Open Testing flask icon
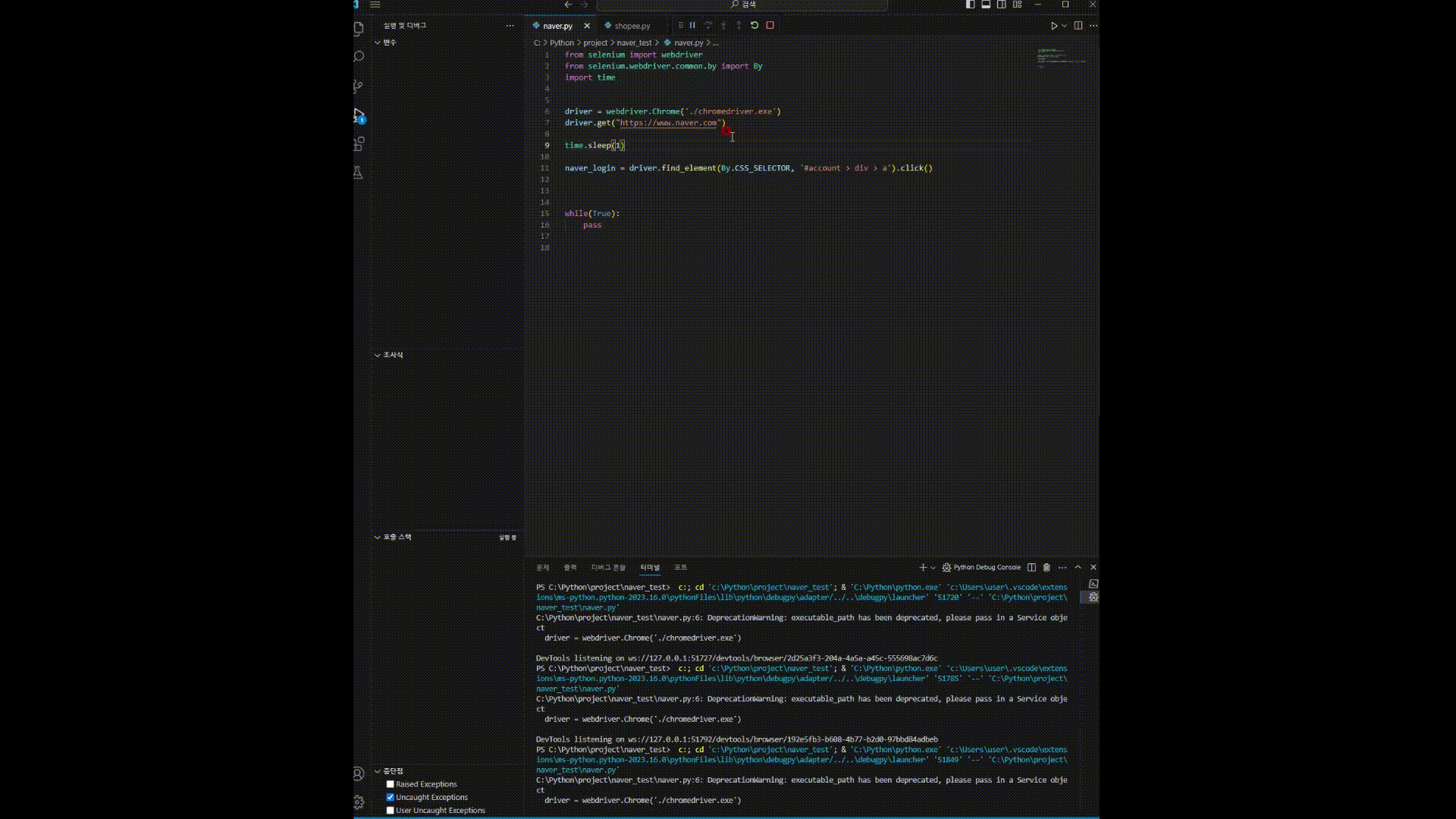The width and height of the screenshot is (1456, 819). 358,173
